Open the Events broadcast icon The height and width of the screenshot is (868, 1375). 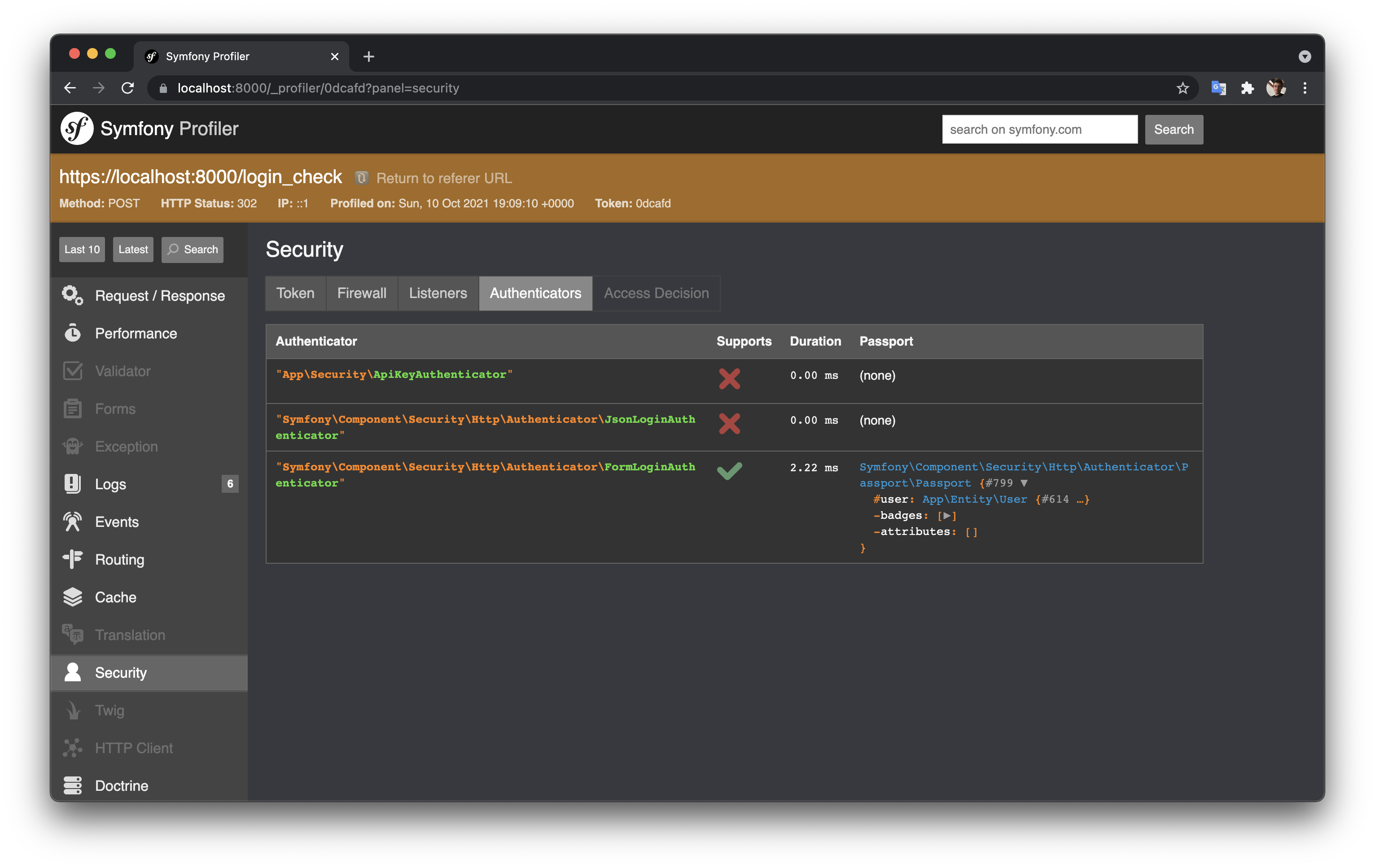pos(73,522)
